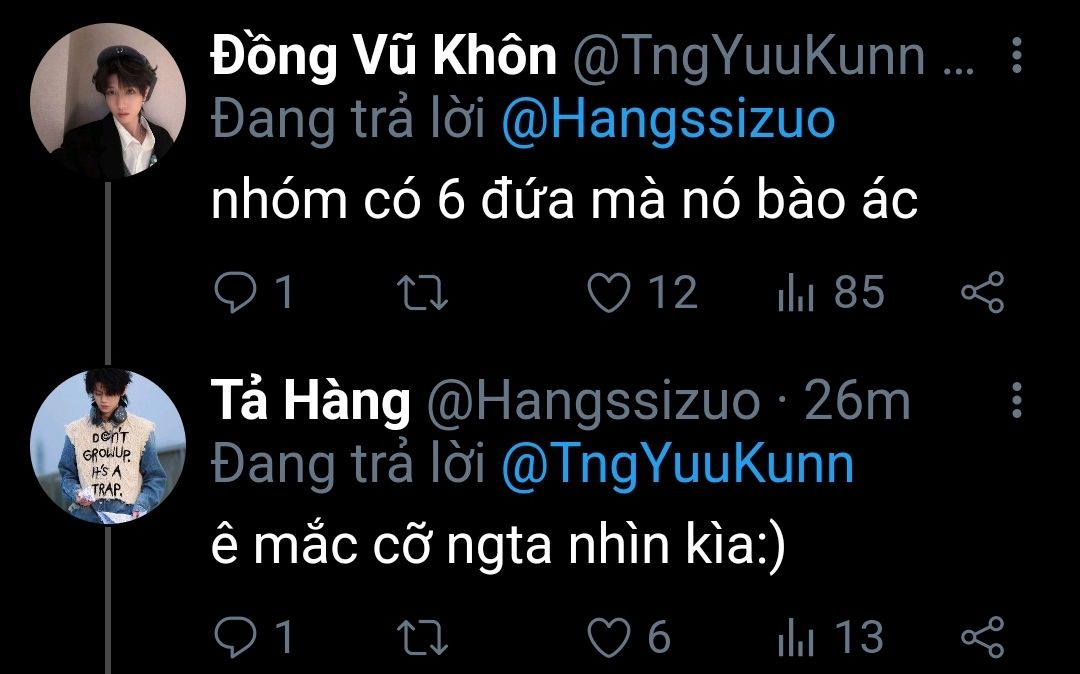The height and width of the screenshot is (674, 1080).
Task: Click the @TngYuuKunn mention link
Action: pos(678,466)
